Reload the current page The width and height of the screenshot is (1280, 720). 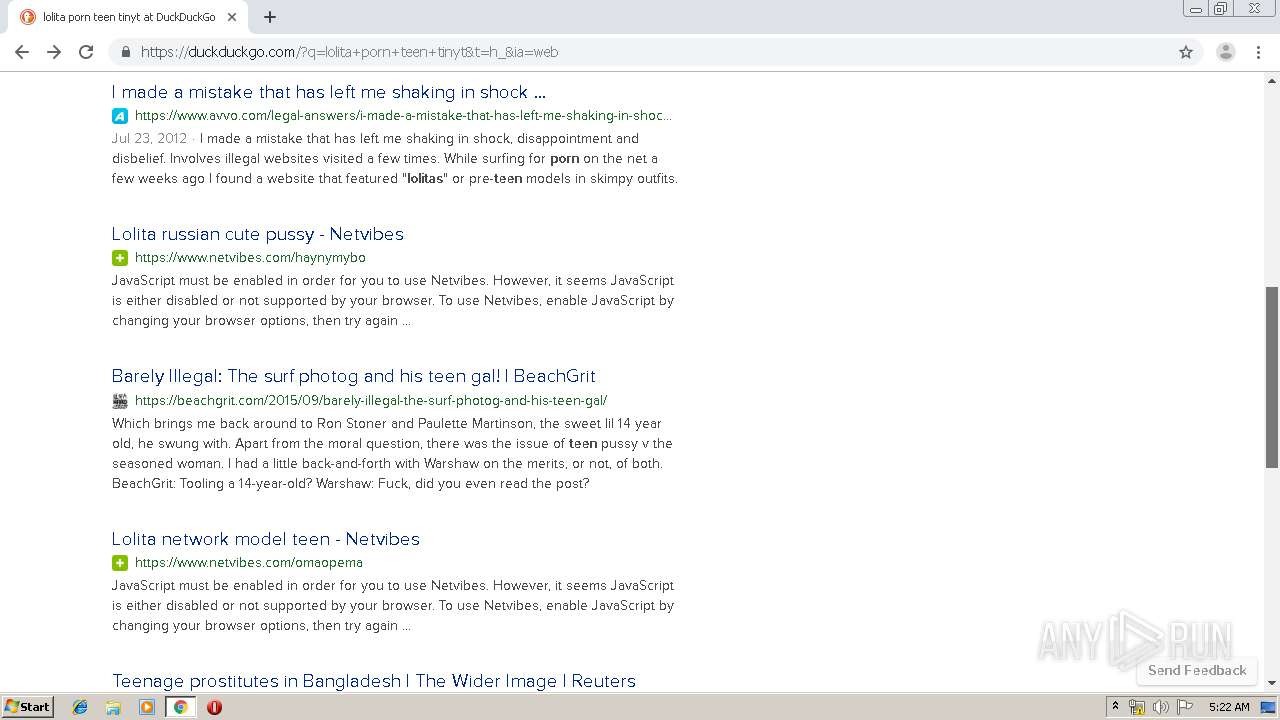pyautogui.click(x=86, y=52)
